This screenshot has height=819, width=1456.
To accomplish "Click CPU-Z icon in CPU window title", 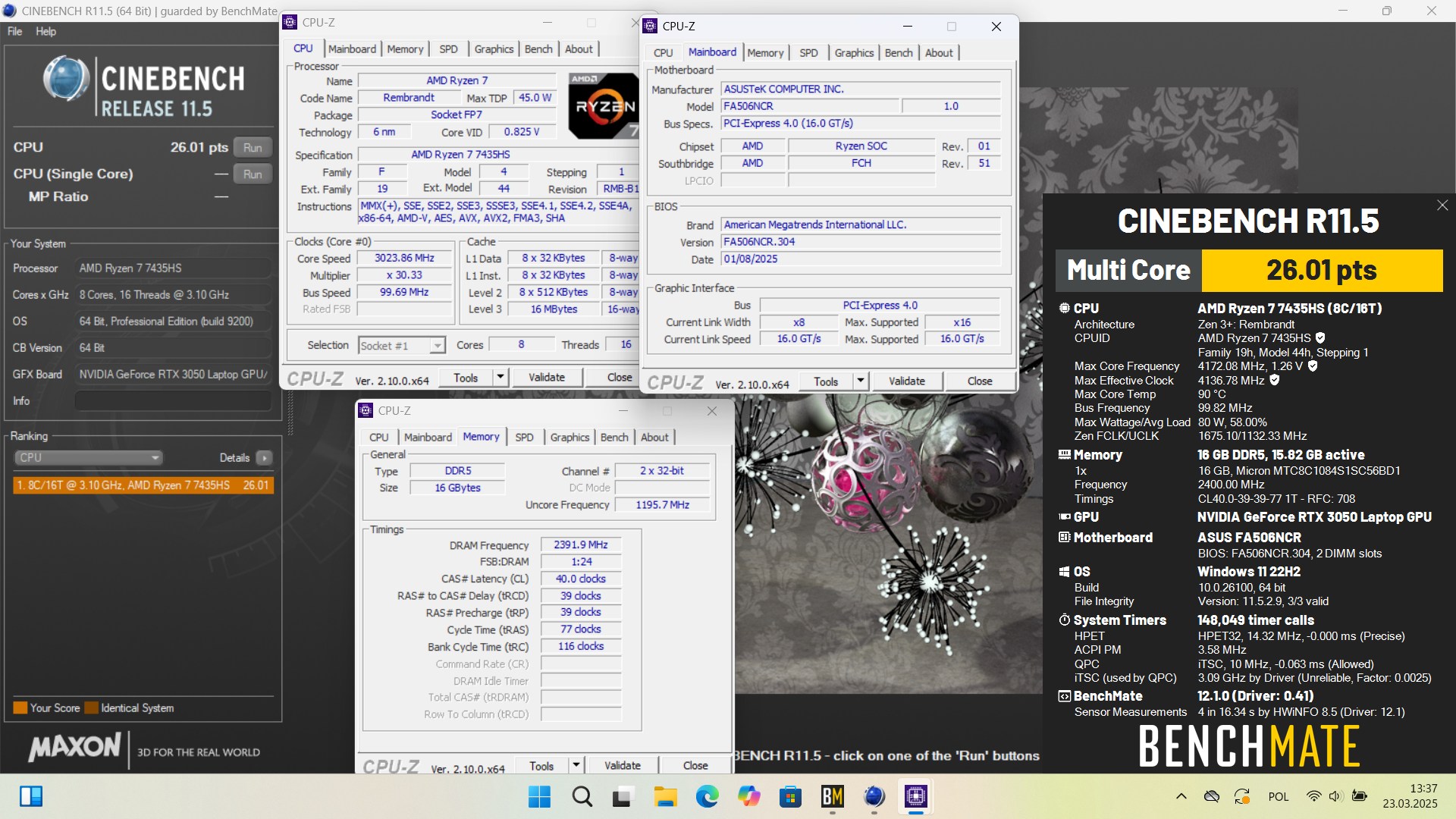I will pos(290,22).
